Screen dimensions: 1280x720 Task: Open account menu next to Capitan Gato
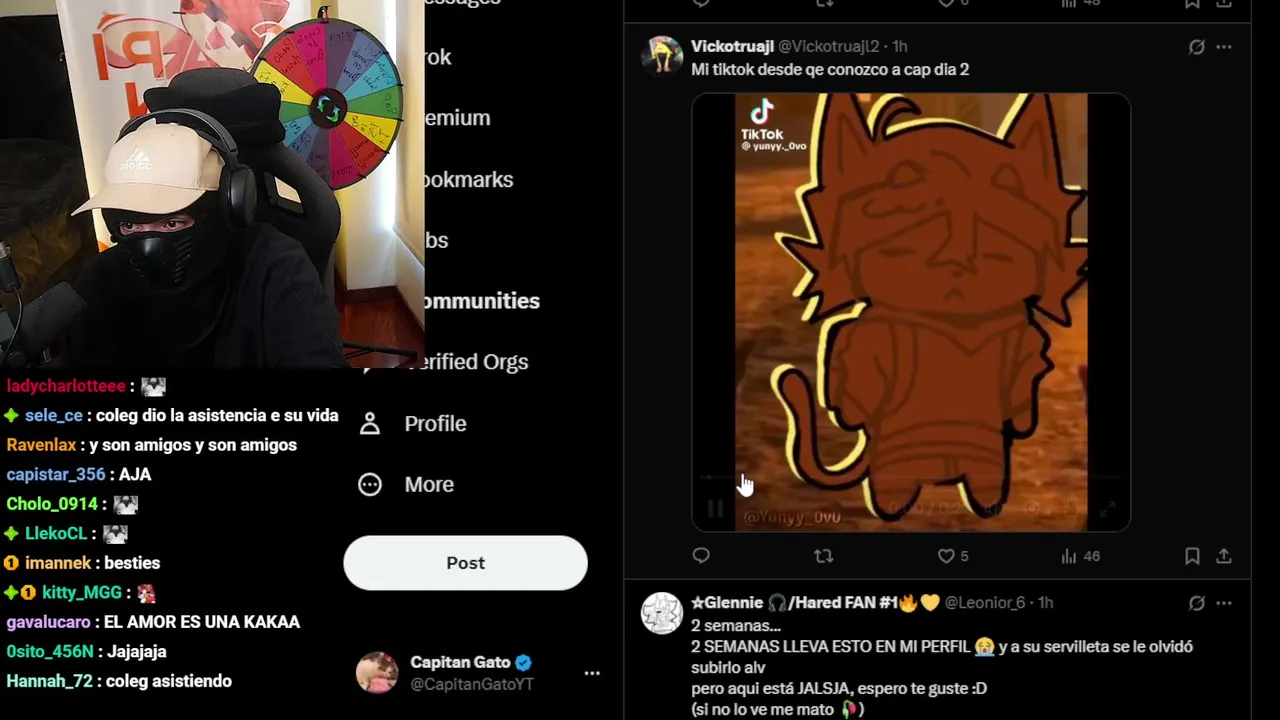tap(592, 673)
